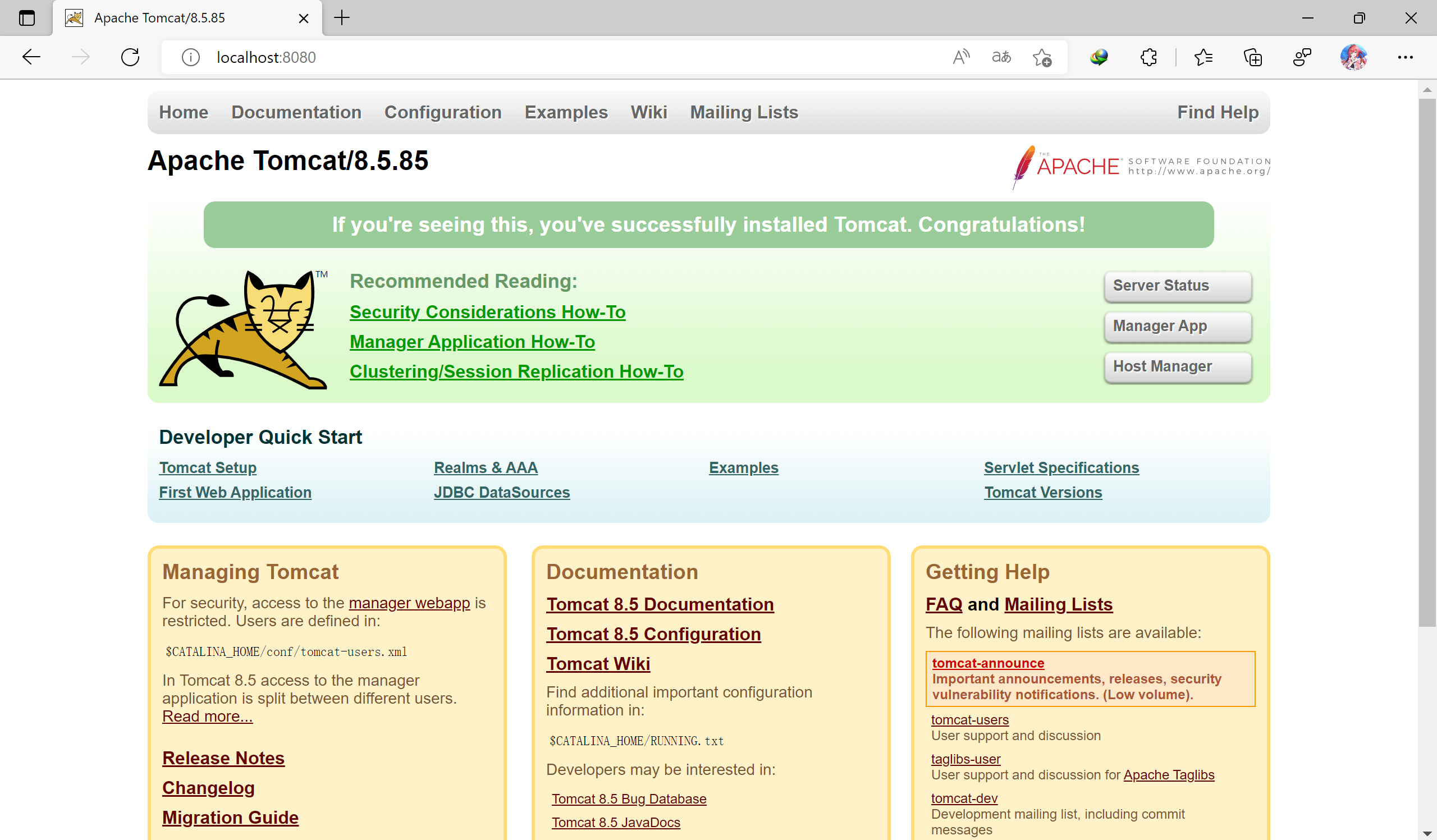
Task: Open Tomcat 8.5 Configuration link
Action: click(653, 634)
